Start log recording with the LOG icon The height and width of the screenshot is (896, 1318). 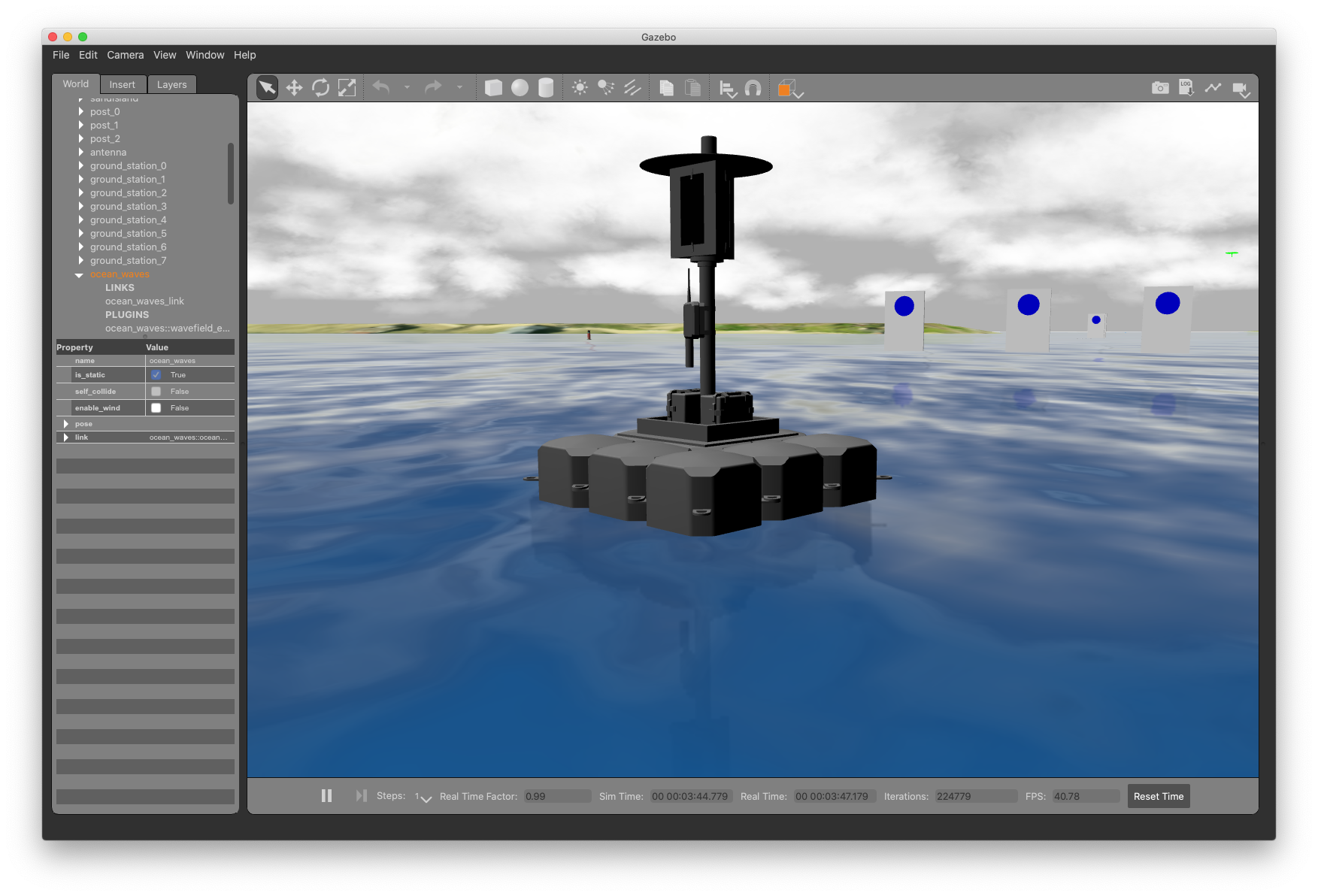point(1186,87)
